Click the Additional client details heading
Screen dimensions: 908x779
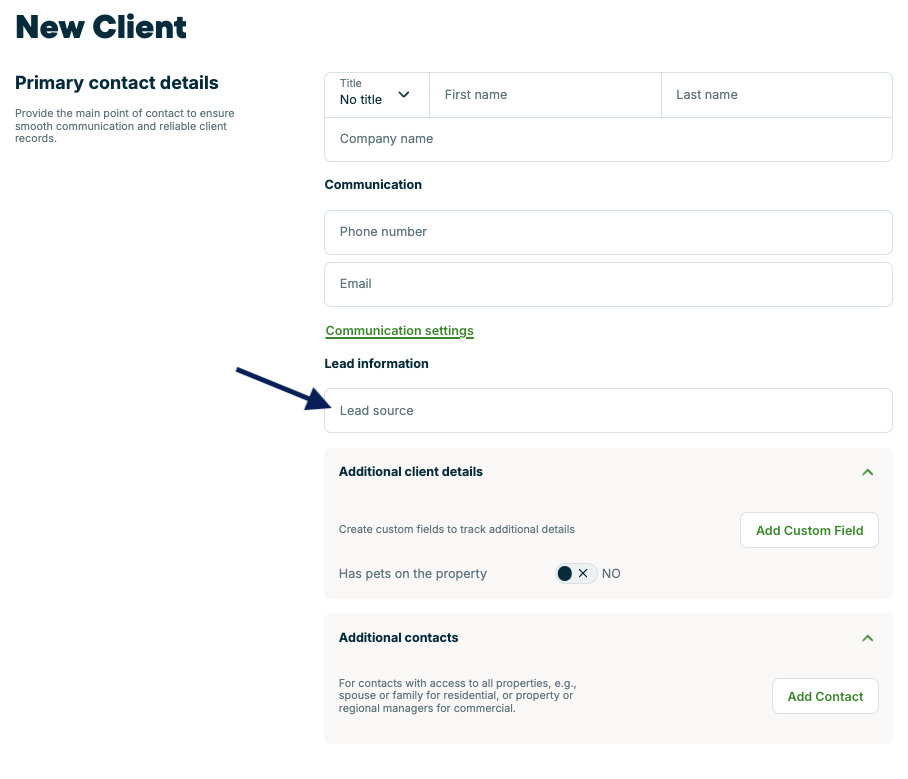point(410,472)
